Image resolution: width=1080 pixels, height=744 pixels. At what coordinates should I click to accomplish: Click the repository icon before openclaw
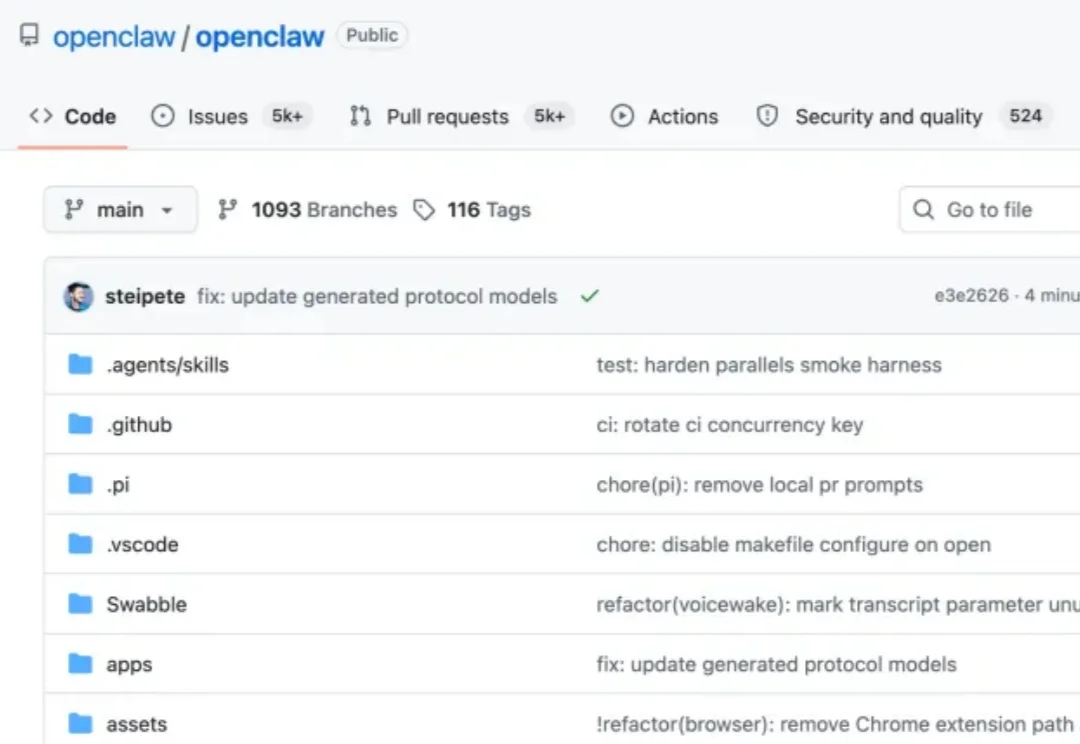tap(29, 33)
